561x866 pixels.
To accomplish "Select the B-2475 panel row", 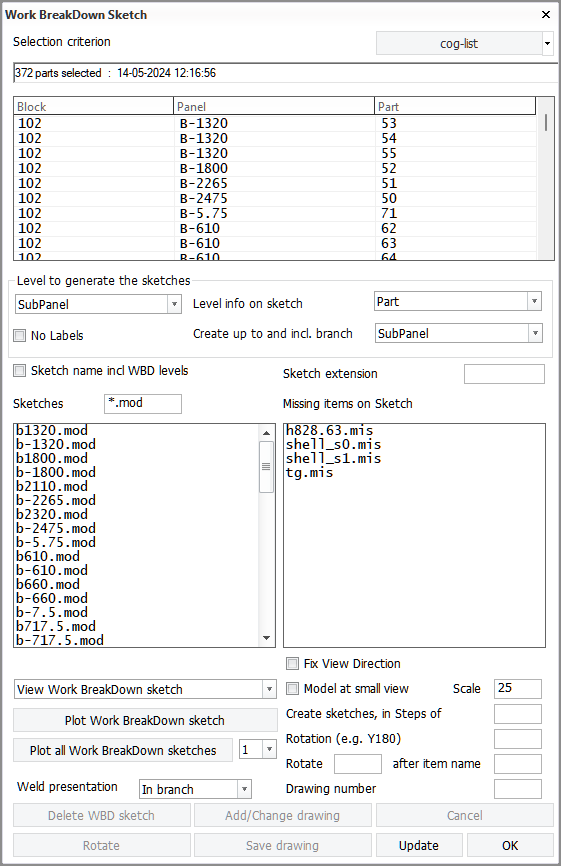I will 275,198.
